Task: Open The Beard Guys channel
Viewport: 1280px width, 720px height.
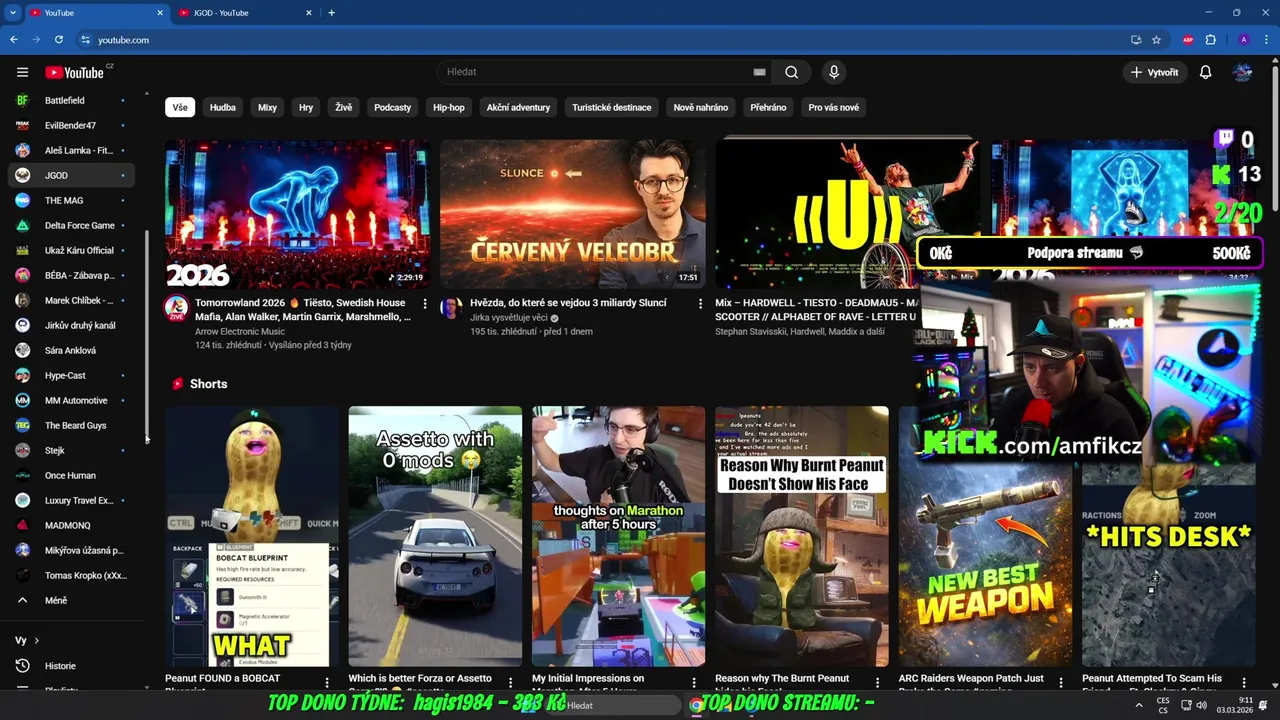Action: [70, 425]
